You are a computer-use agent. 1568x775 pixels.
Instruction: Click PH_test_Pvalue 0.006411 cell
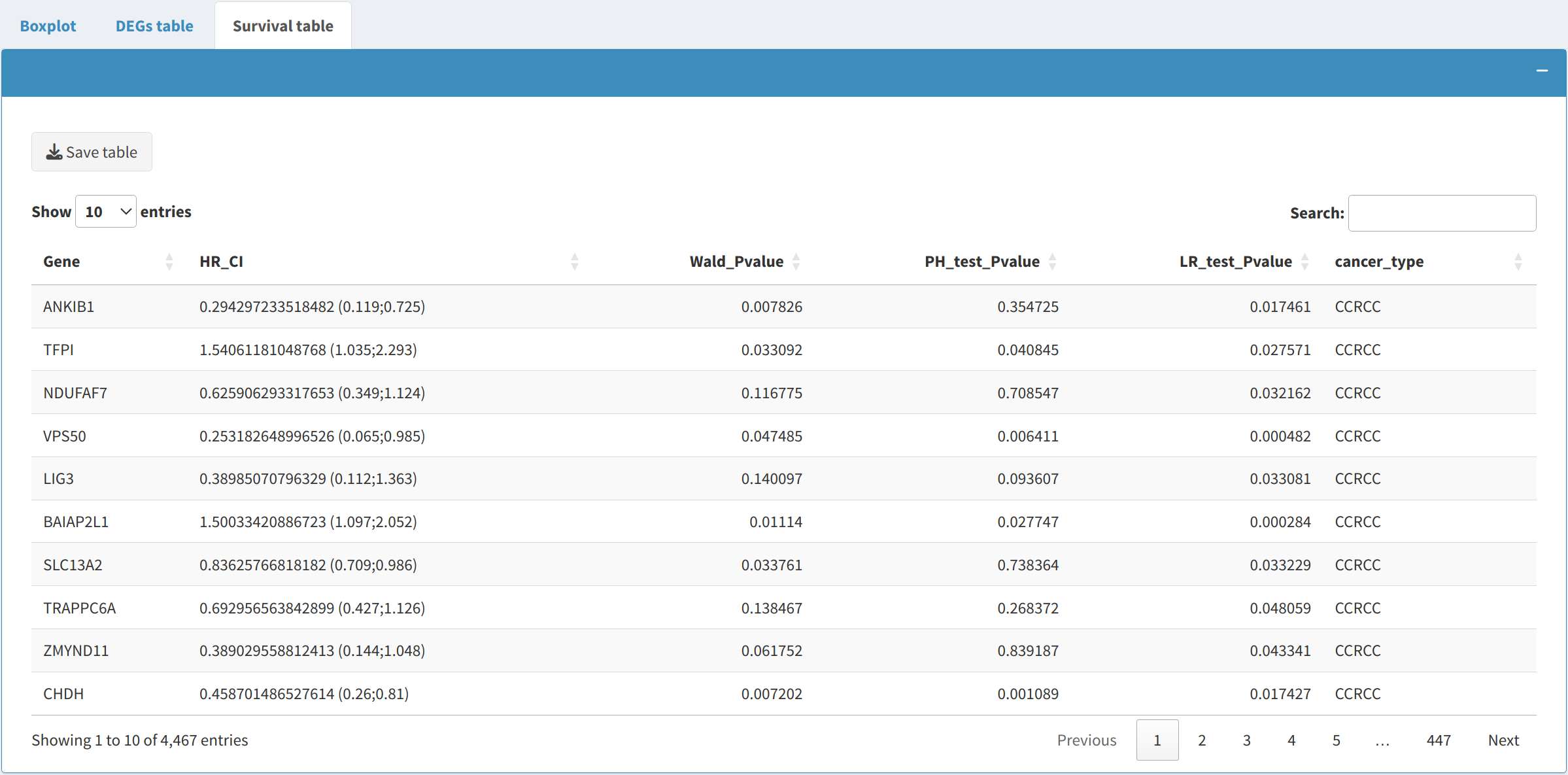tap(1028, 436)
